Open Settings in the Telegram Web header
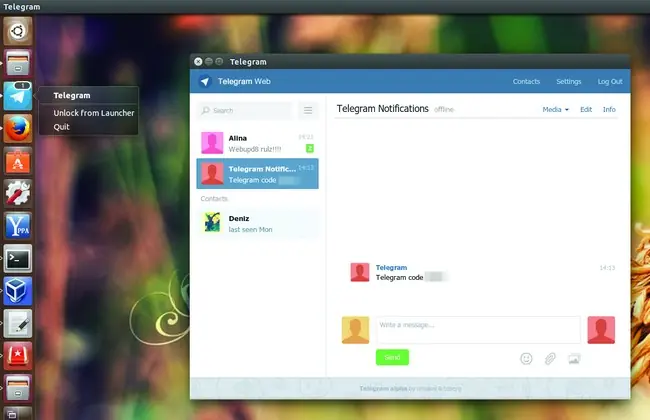The width and height of the screenshot is (650, 420). [569, 81]
